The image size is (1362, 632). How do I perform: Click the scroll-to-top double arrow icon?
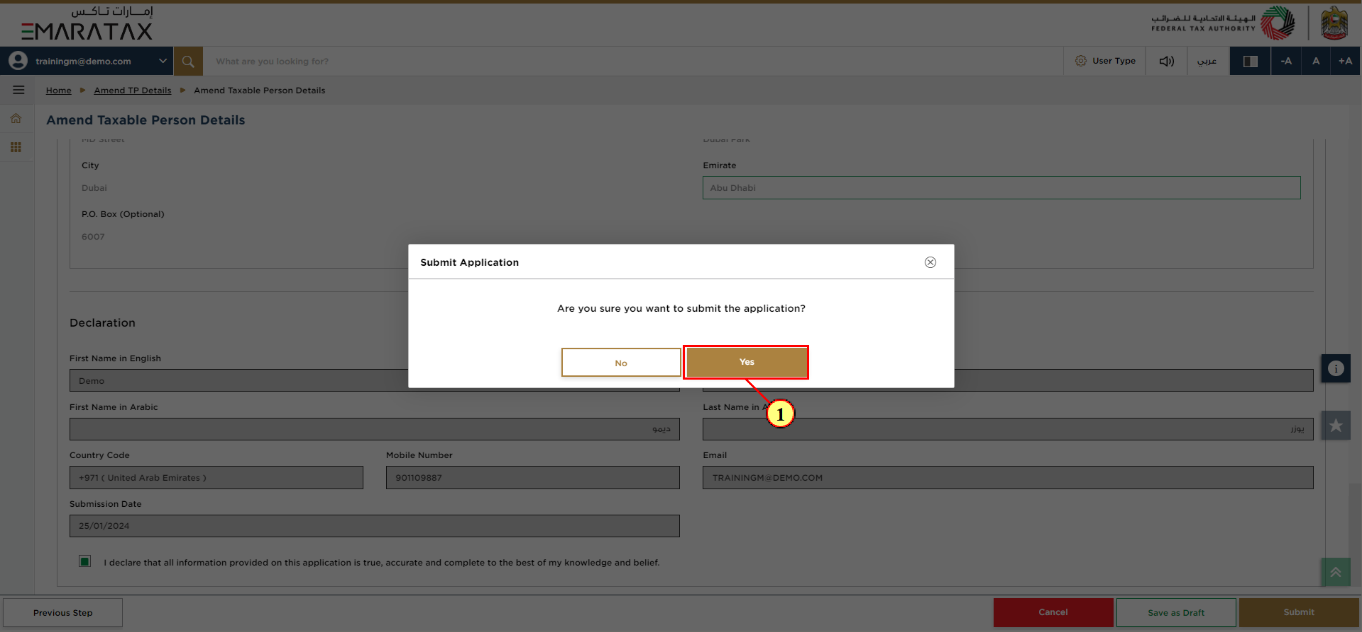click(1335, 572)
